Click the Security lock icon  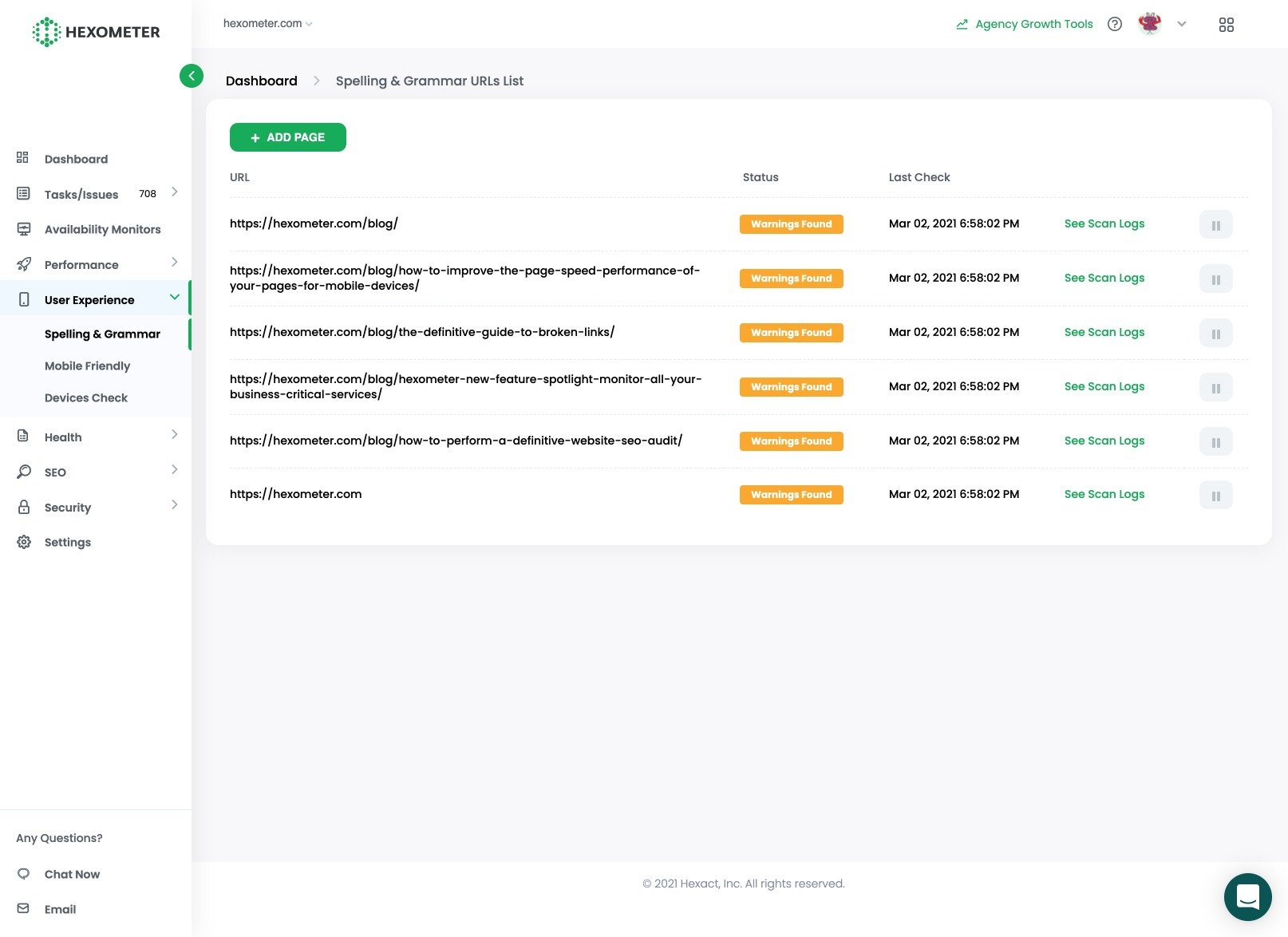(24, 507)
